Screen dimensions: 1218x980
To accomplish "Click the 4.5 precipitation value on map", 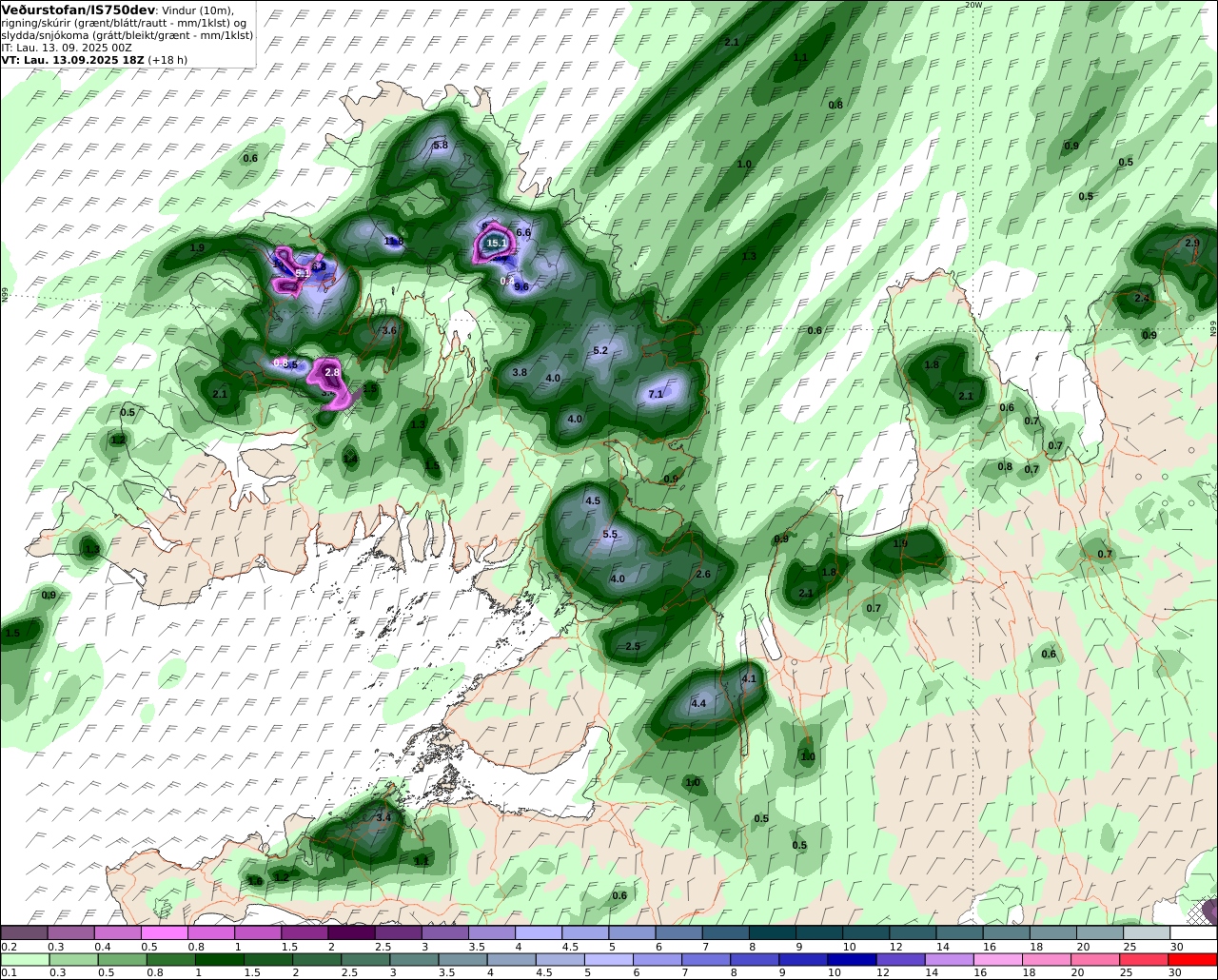I will click(x=593, y=501).
